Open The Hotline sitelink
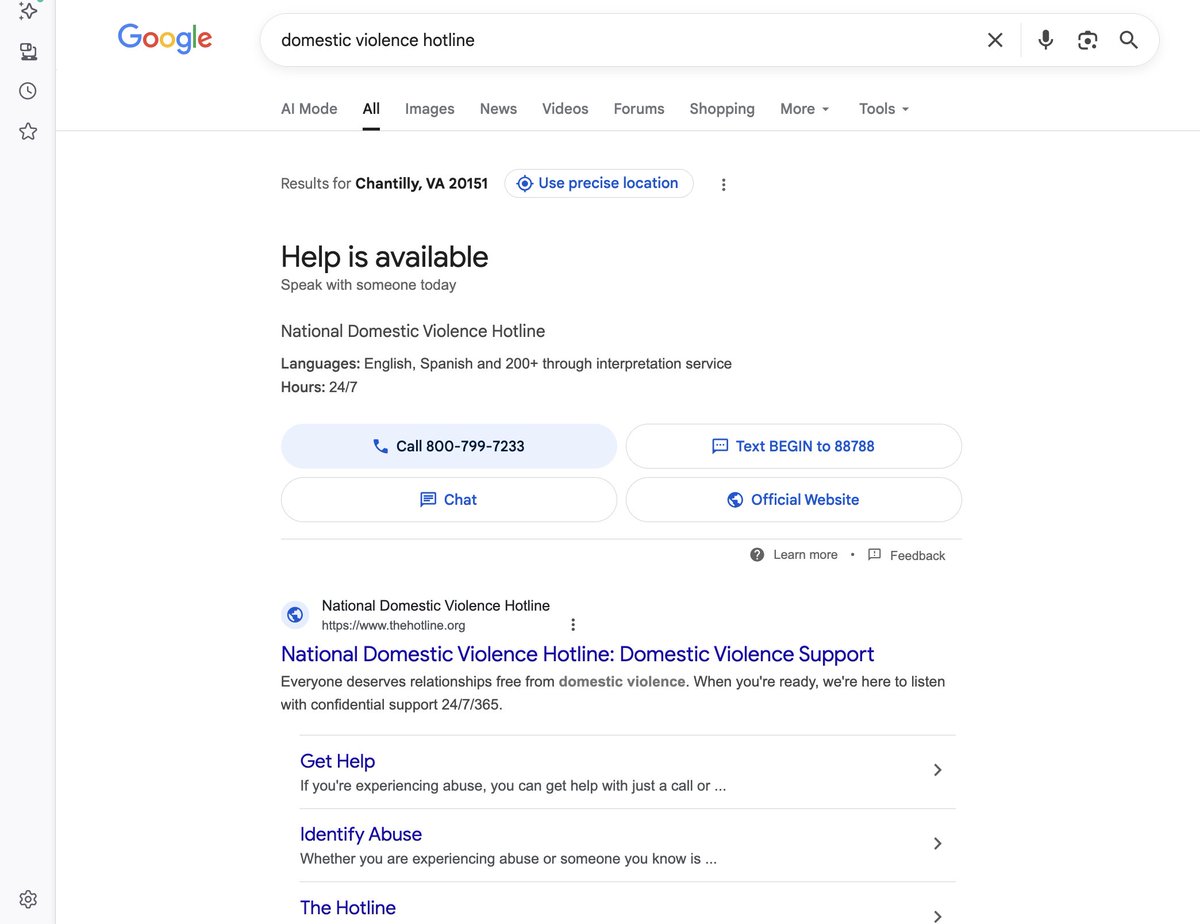The width and height of the screenshot is (1200, 924). (348, 908)
